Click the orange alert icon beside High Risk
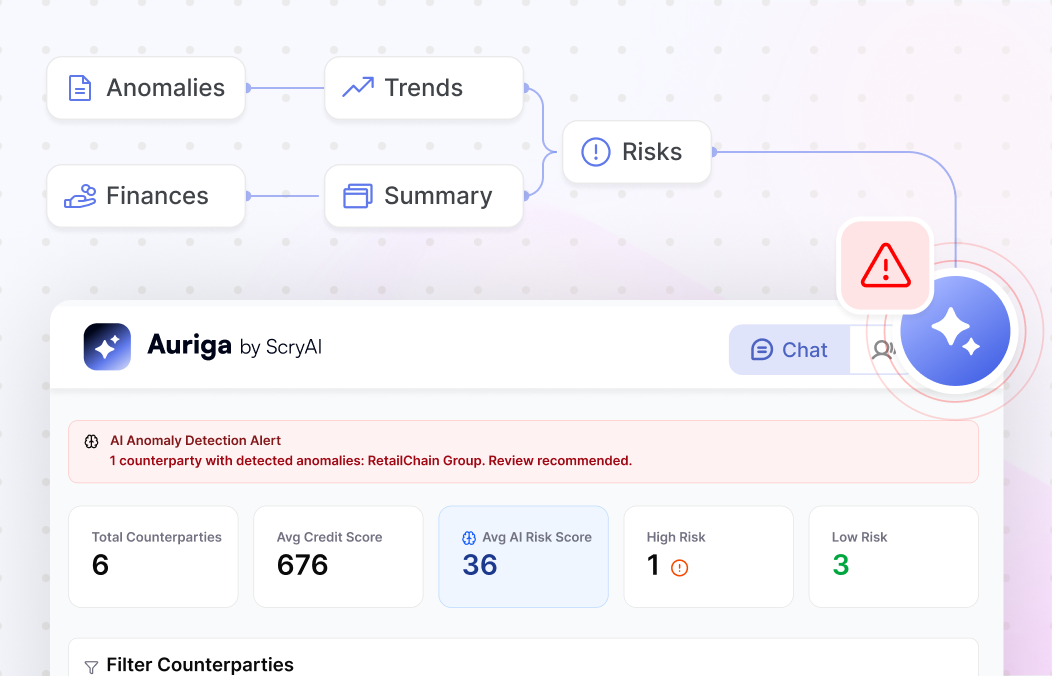The height and width of the screenshot is (676, 1052). pyautogui.click(x=680, y=568)
